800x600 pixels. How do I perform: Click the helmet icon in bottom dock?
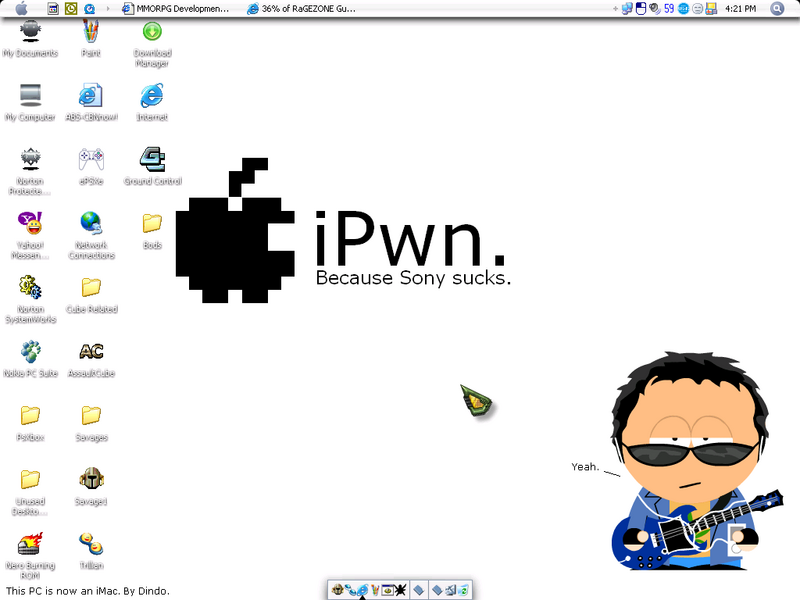tap(338, 590)
